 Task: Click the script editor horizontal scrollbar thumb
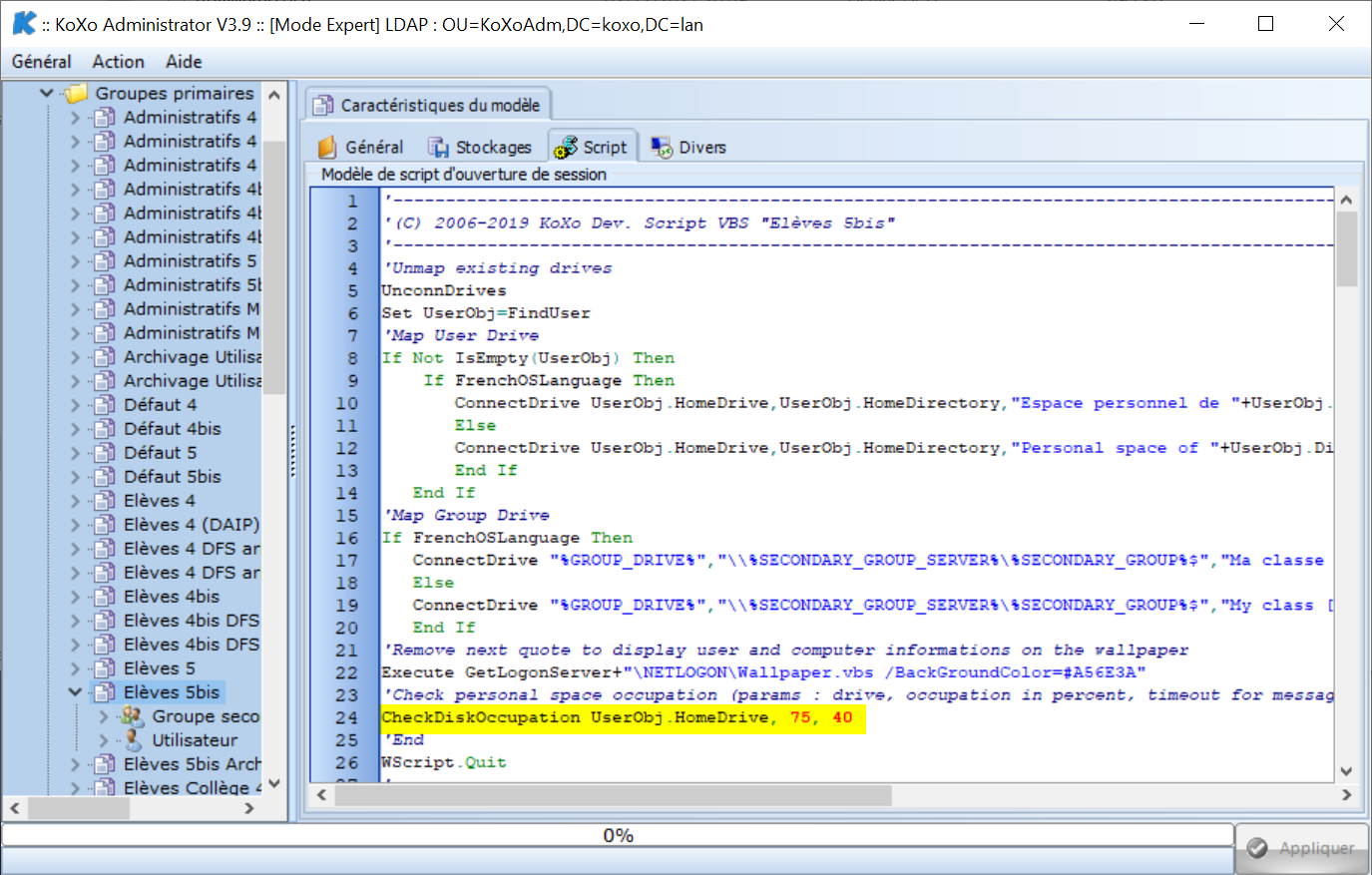point(613,795)
